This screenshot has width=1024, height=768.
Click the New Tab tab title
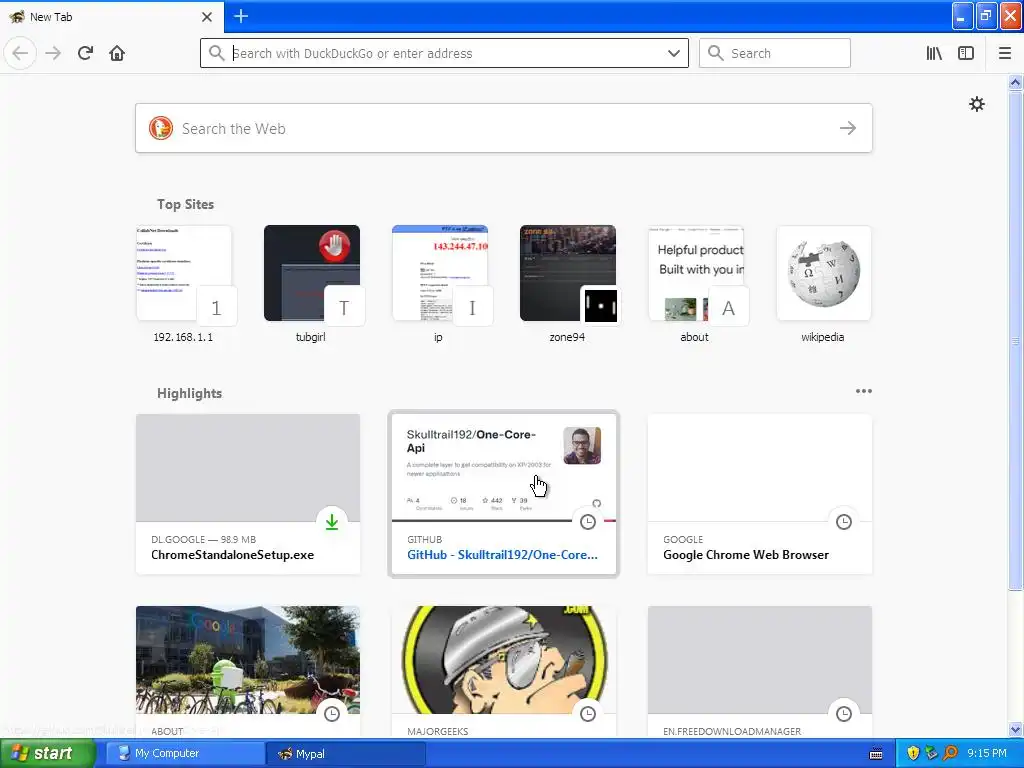point(51,17)
